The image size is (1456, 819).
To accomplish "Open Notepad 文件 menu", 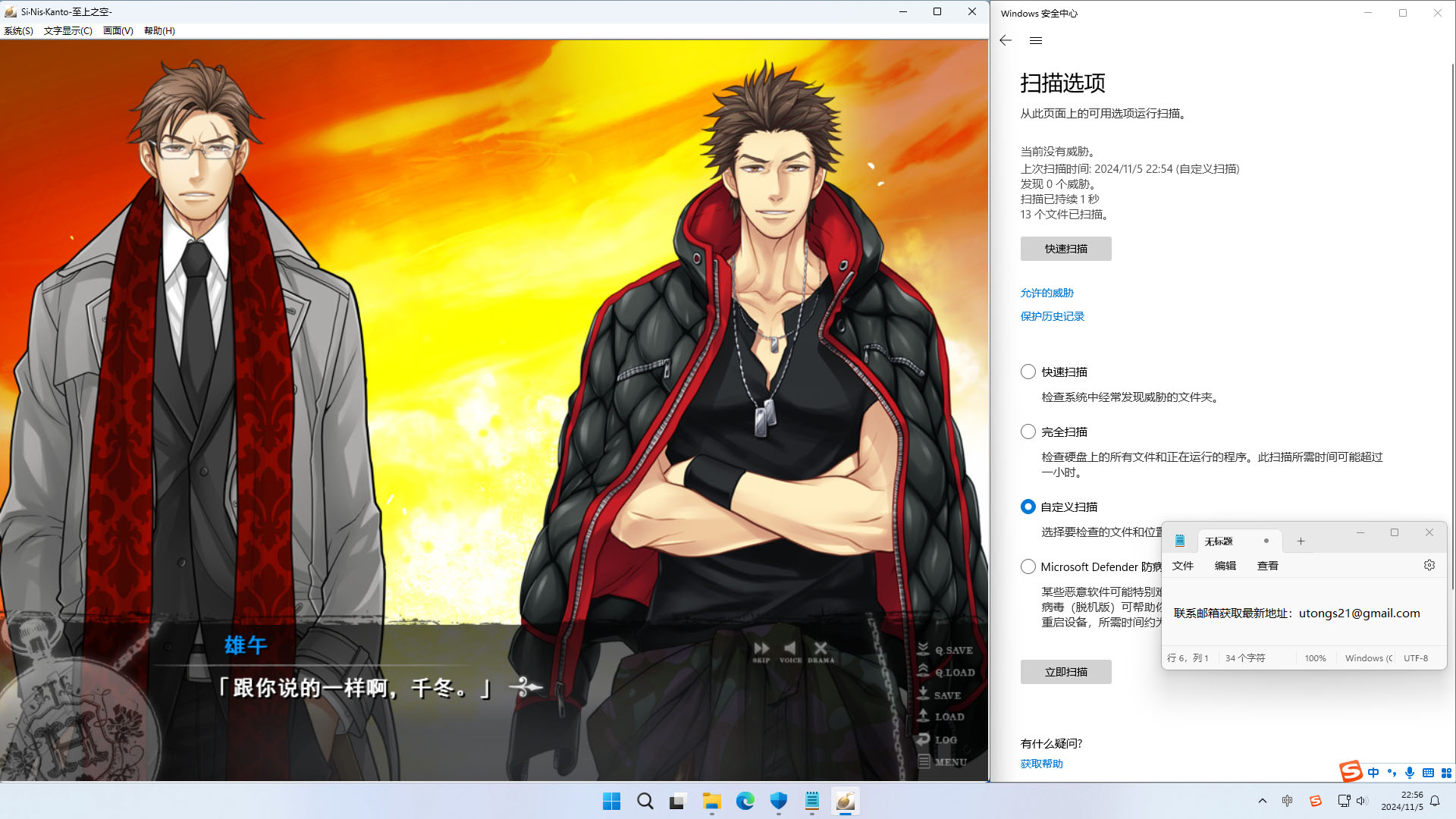I will (x=1182, y=566).
